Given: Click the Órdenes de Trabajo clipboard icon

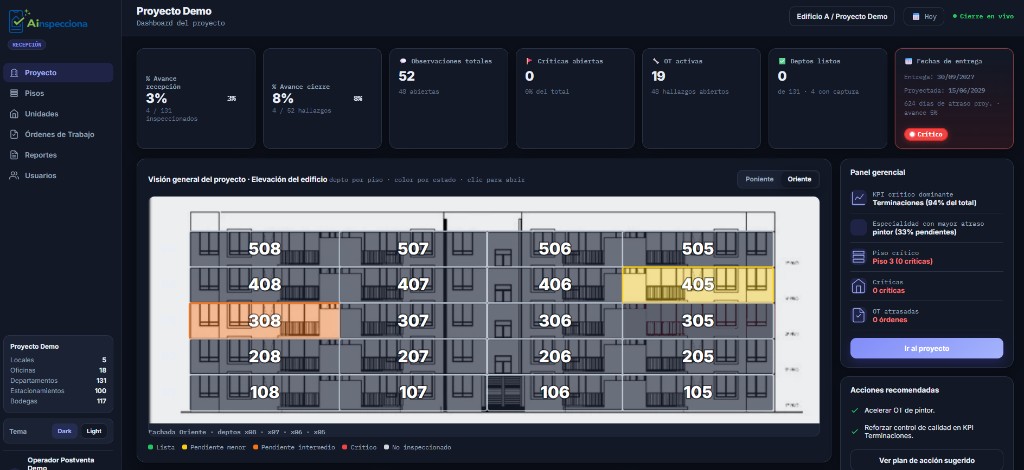Looking at the screenshot, I should [14, 134].
